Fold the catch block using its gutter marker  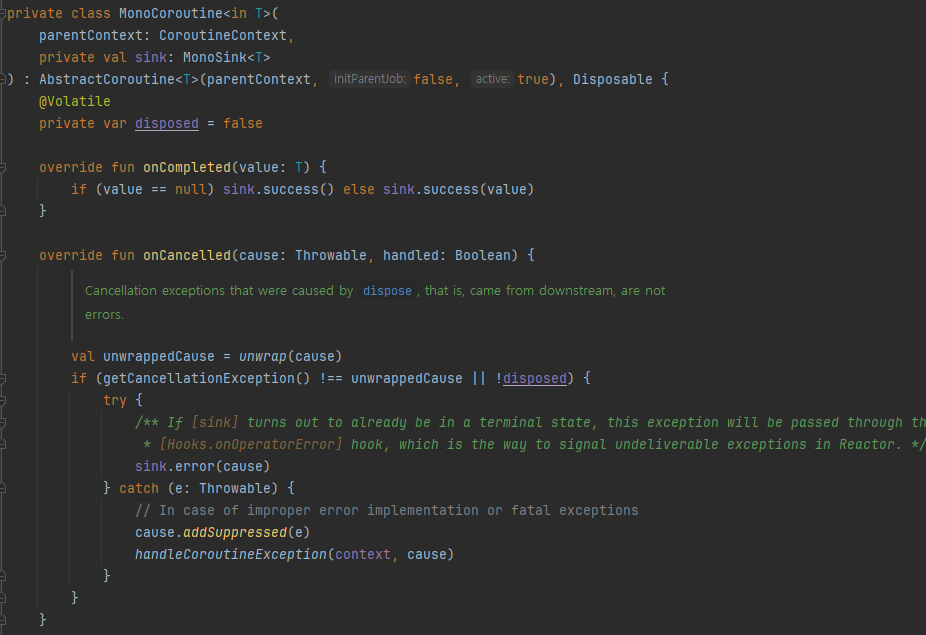pyautogui.click(x=2, y=489)
